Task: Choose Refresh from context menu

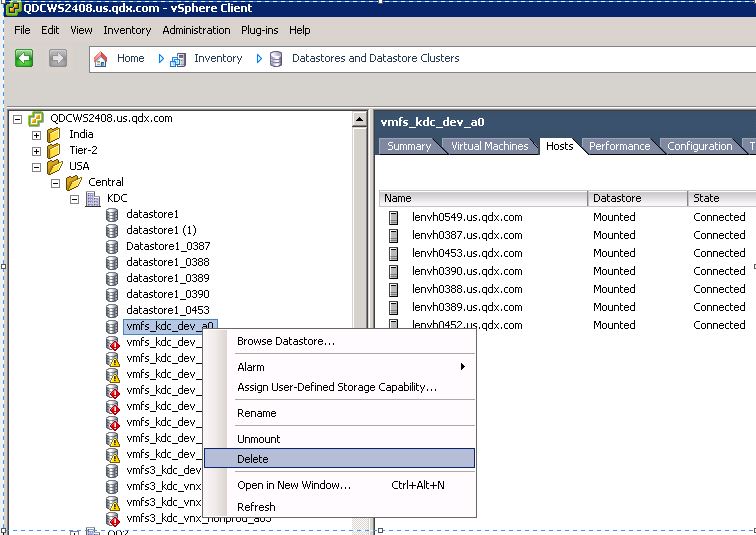Action: tap(339, 507)
